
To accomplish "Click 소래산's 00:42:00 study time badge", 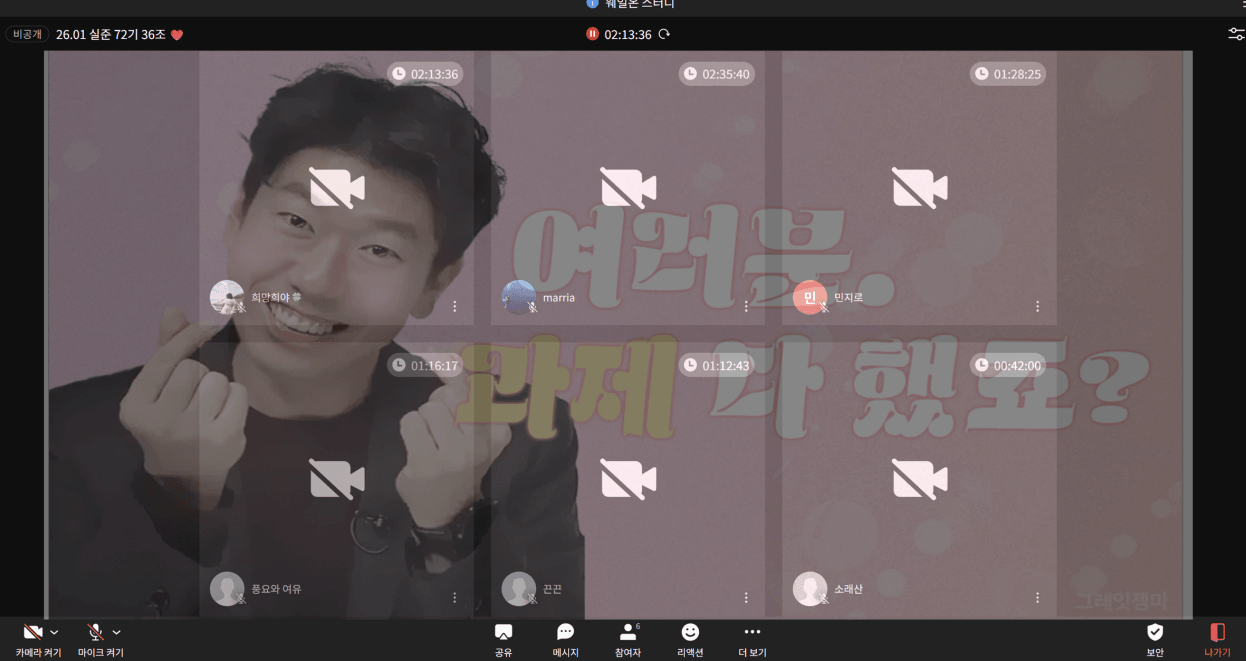I will 1008,366.
